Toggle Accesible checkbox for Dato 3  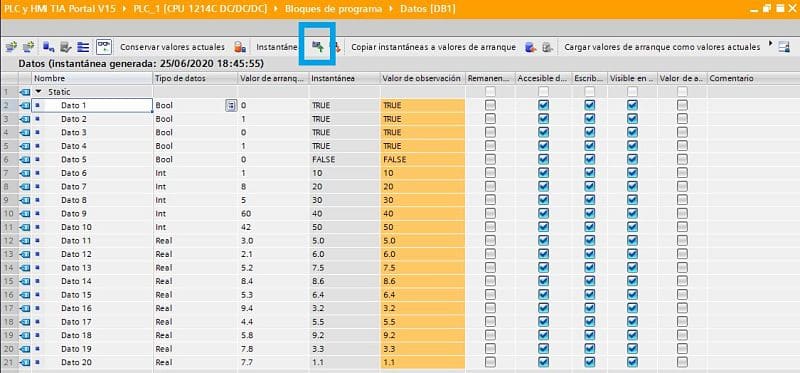point(543,132)
